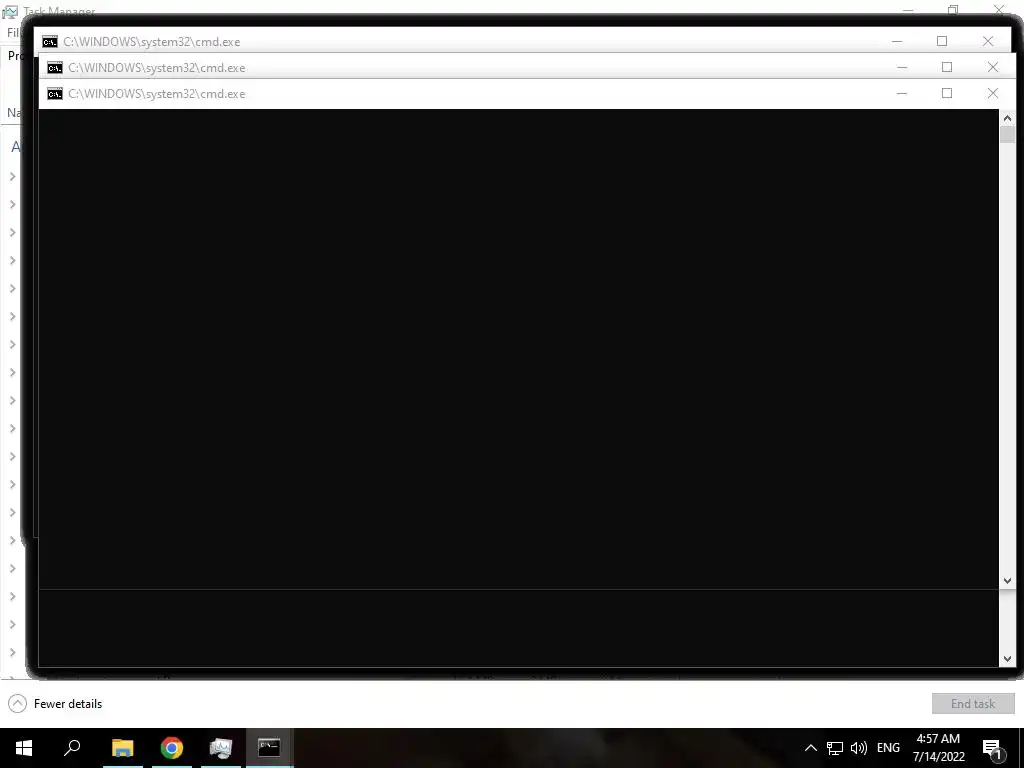Minimize the front cmd window

(902, 93)
